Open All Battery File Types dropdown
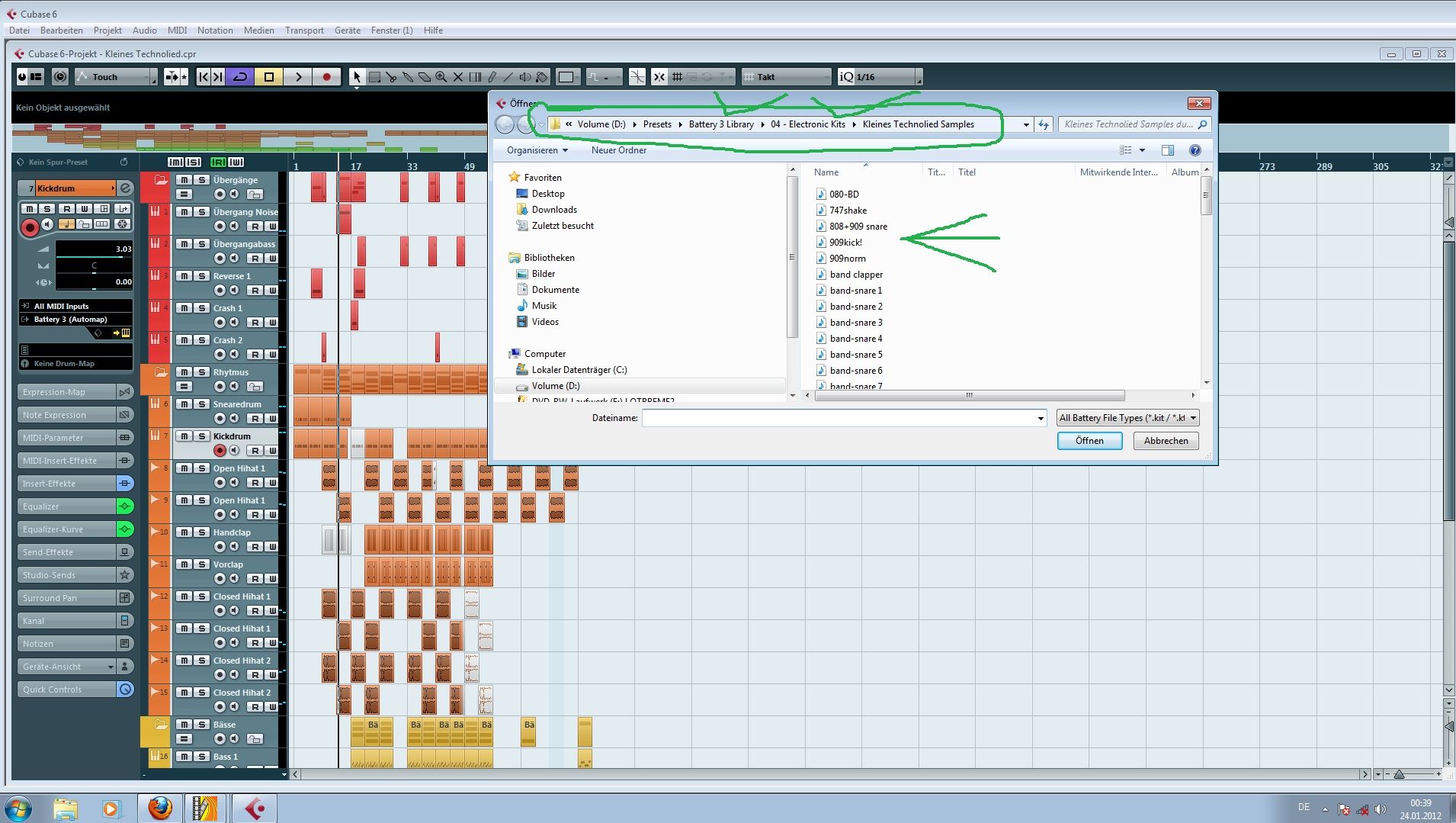The width and height of the screenshot is (1456, 823). click(1128, 418)
